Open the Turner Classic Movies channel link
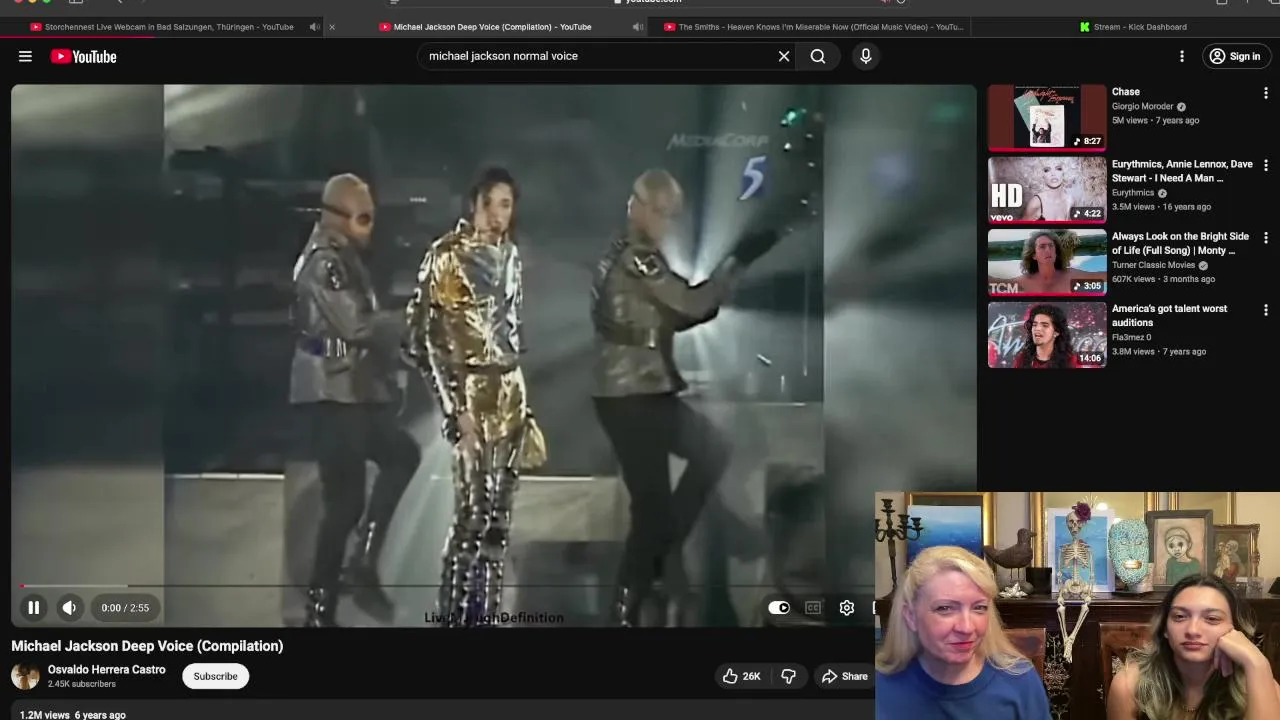The image size is (1280, 720). (1154, 265)
